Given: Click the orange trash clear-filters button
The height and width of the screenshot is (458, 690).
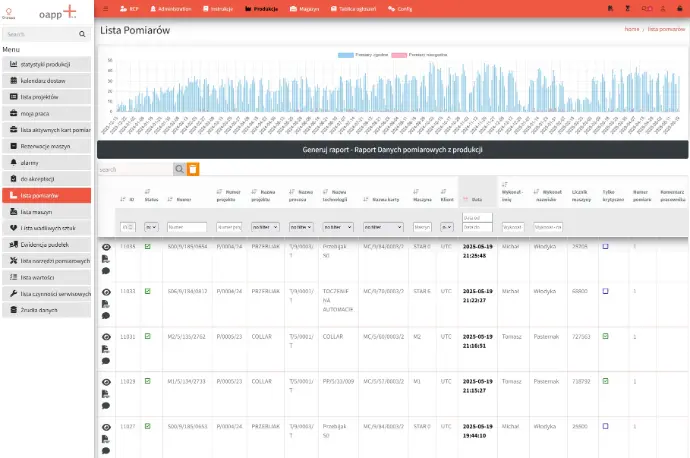Looking at the screenshot, I should click(193, 169).
